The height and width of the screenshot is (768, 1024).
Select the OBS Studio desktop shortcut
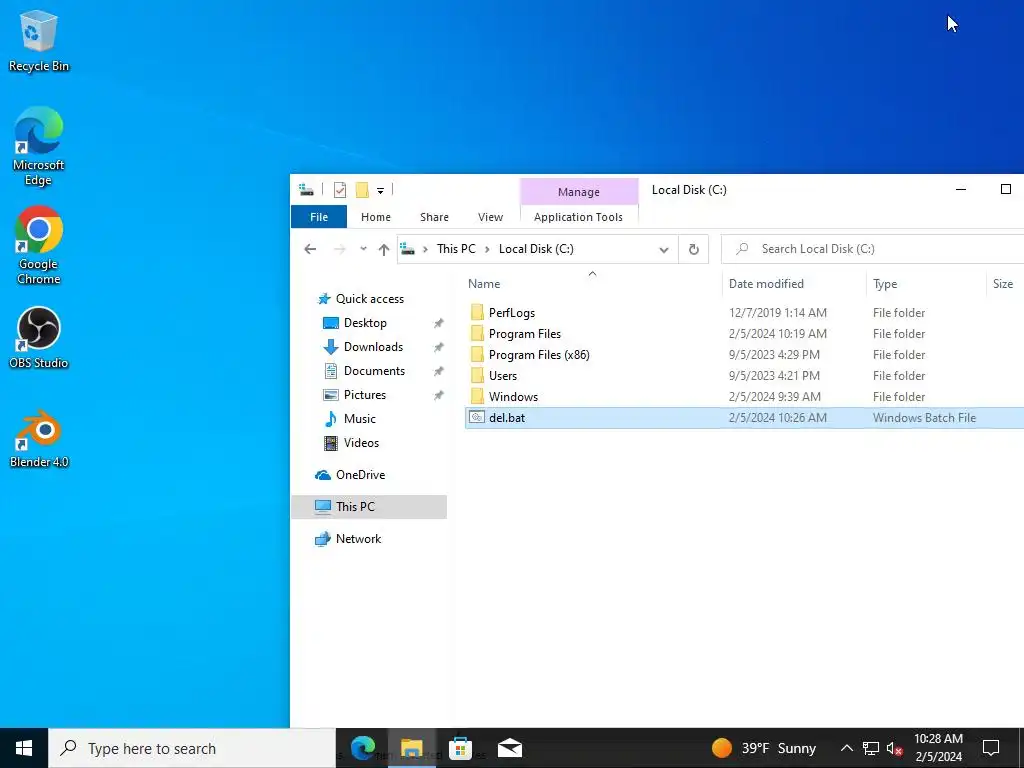tap(39, 338)
